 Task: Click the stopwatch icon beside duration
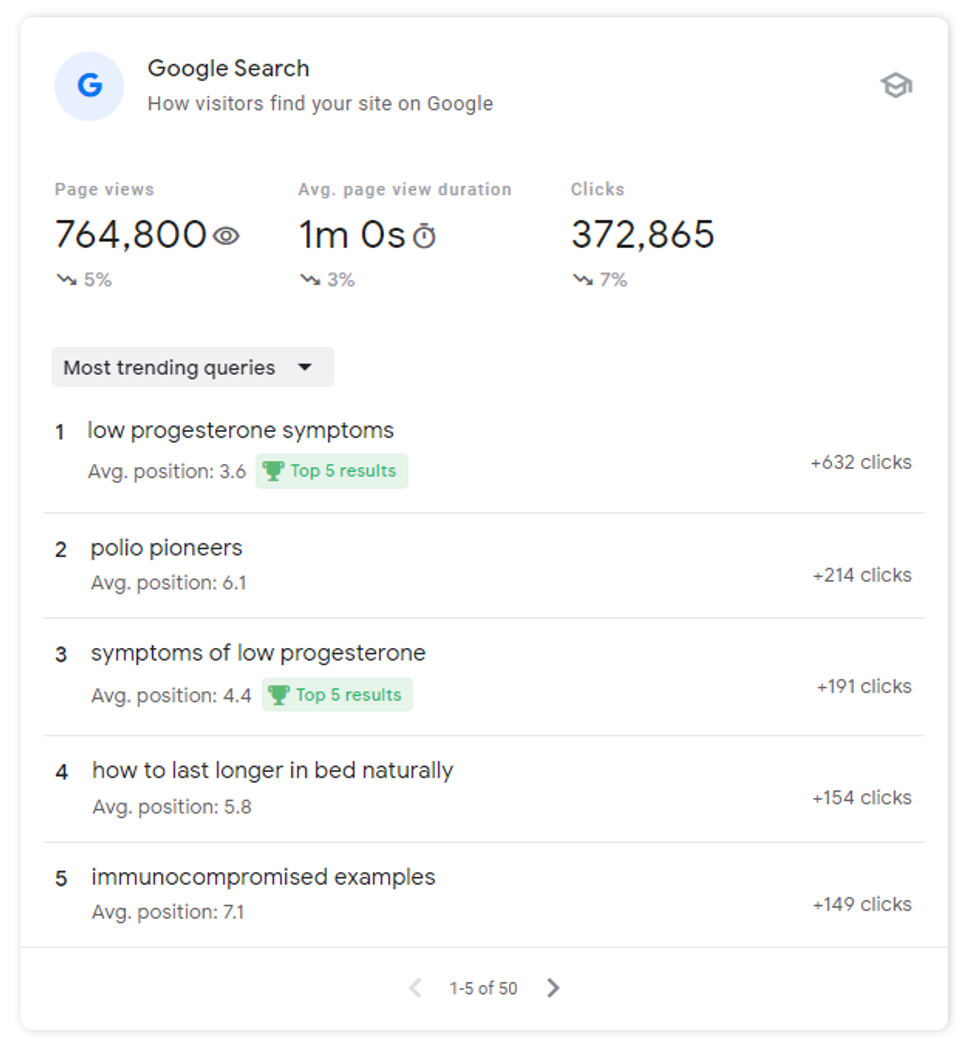pyautogui.click(x=425, y=236)
